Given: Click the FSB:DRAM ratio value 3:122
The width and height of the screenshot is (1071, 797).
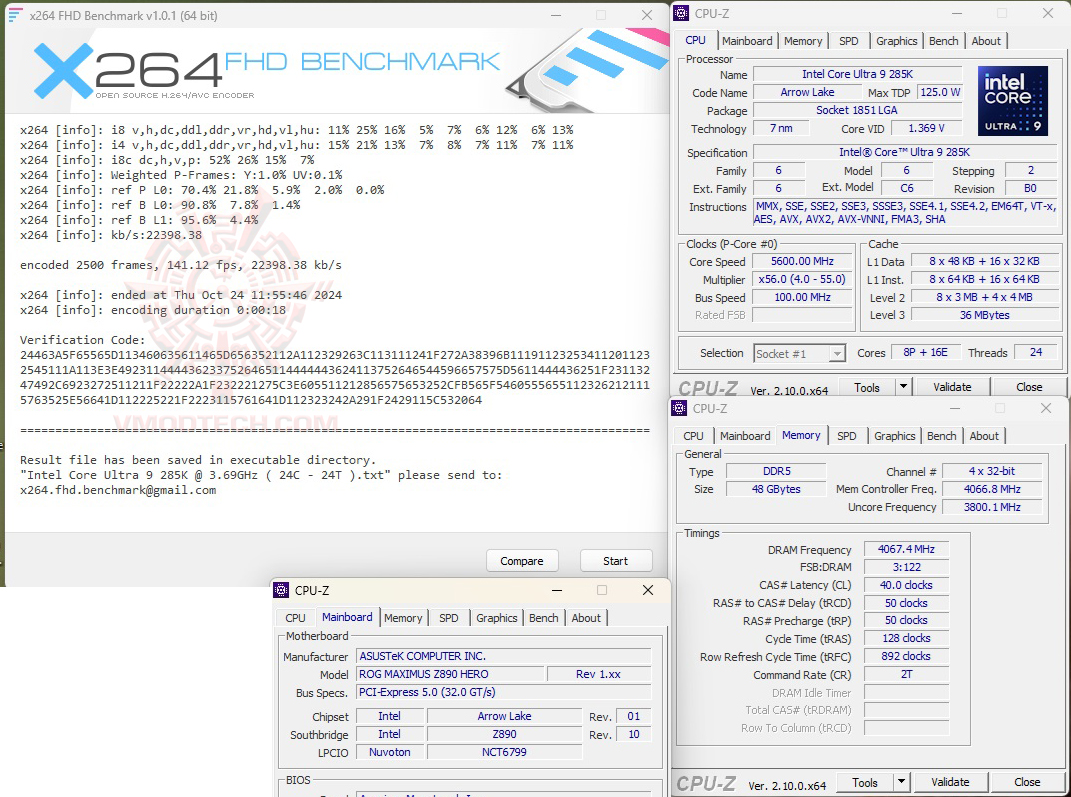Looking at the screenshot, I should pos(906,567).
